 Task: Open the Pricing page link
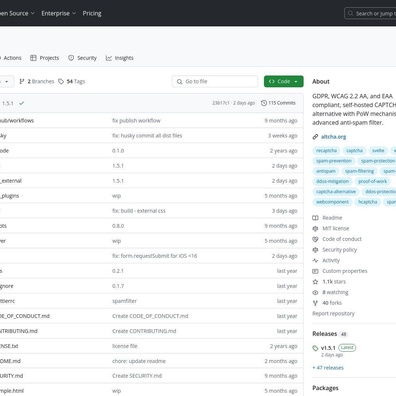pos(92,13)
